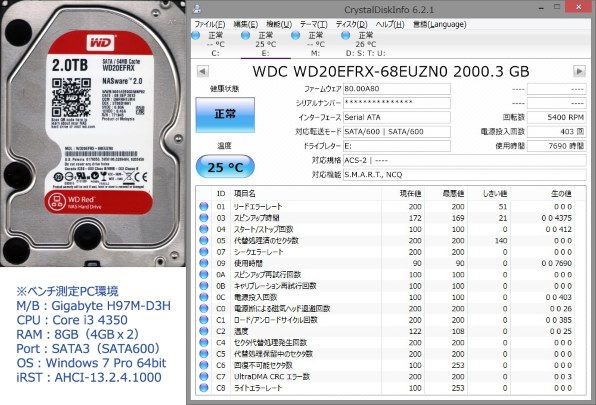Click status icon for ID C1 row
Viewport: 596px width, 405px height.
pos(204,320)
